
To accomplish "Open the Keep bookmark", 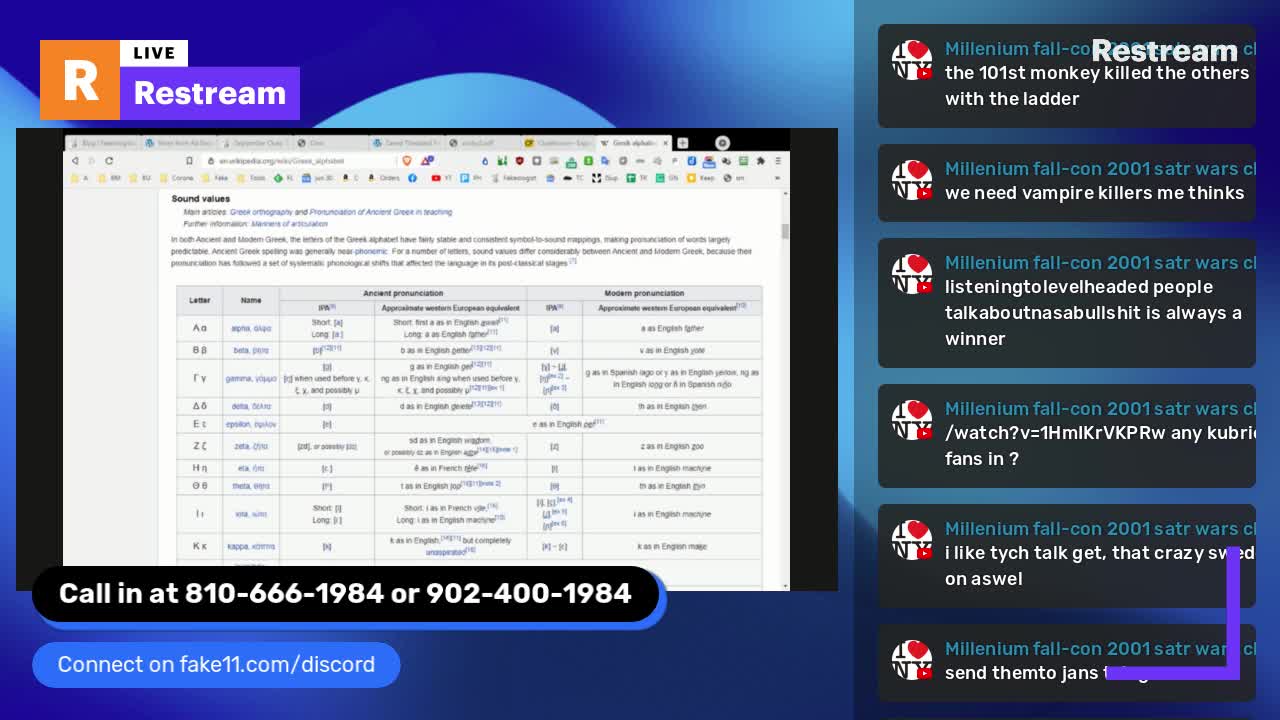I will [701, 178].
